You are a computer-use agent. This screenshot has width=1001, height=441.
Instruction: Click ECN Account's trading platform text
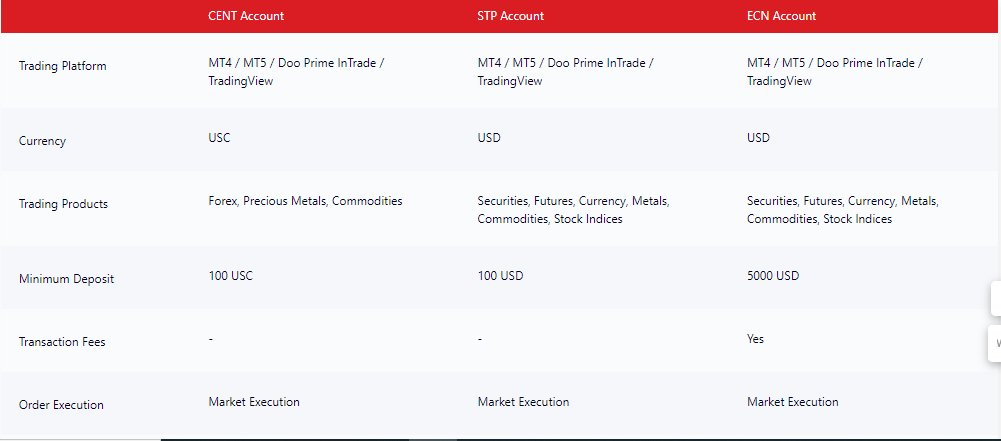(x=835, y=72)
